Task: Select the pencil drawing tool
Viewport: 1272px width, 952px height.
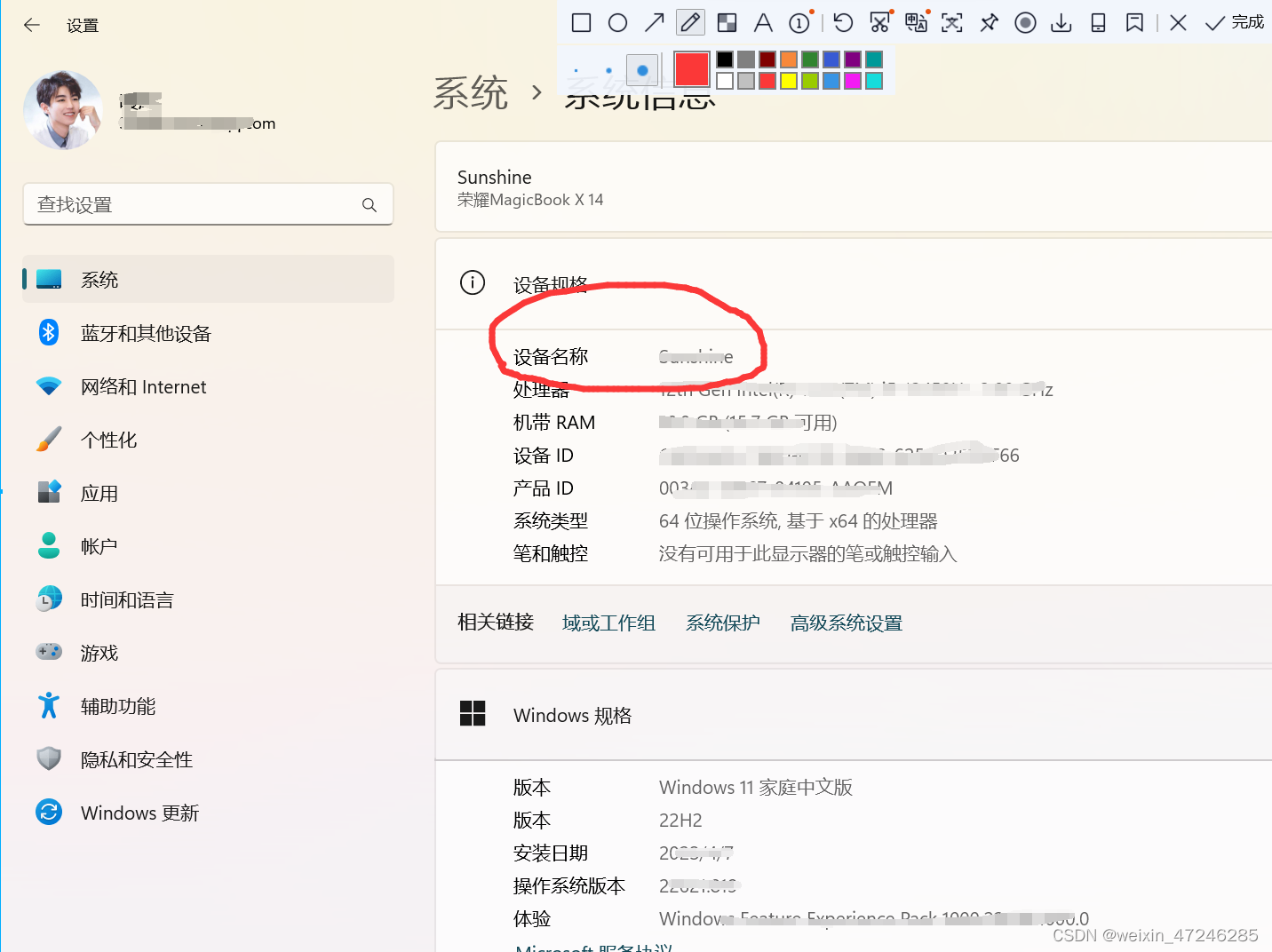Action: (x=690, y=22)
